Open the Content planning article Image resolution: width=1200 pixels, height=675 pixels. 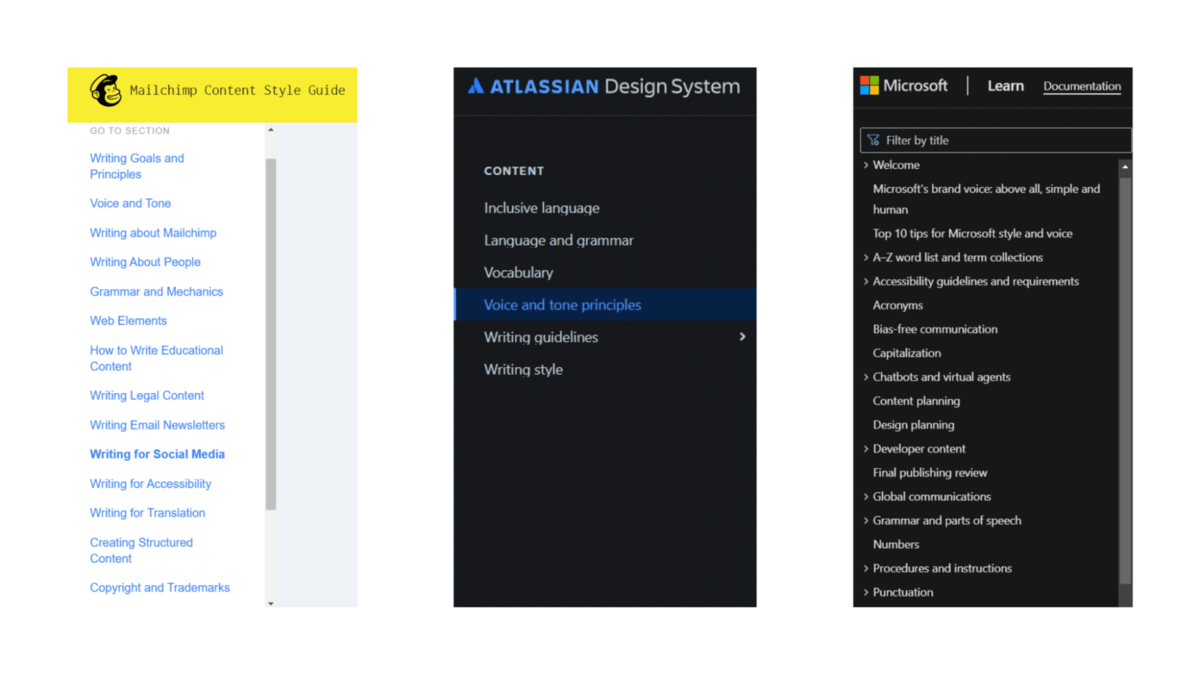[x=916, y=401]
